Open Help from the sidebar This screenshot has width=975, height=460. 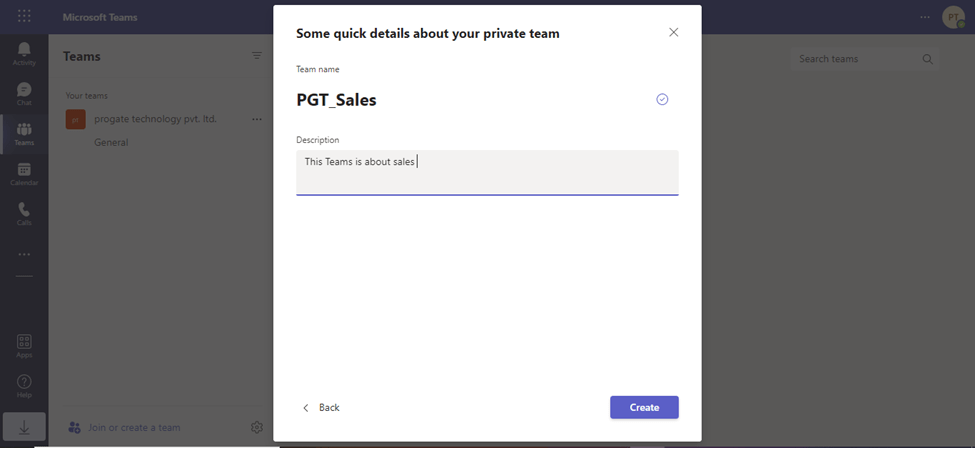[x=24, y=386]
